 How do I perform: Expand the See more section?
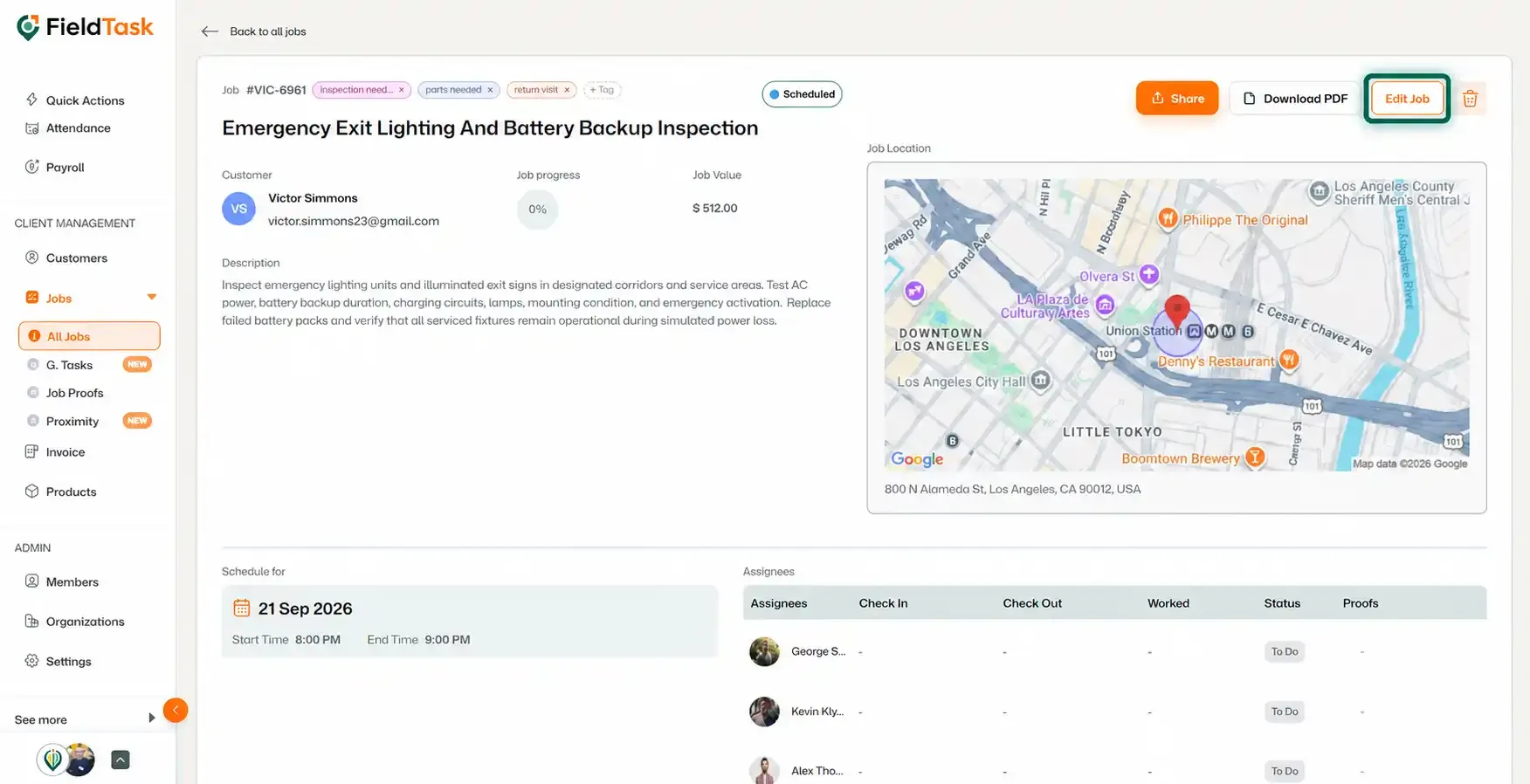pyautogui.click(x=85, y=719)
